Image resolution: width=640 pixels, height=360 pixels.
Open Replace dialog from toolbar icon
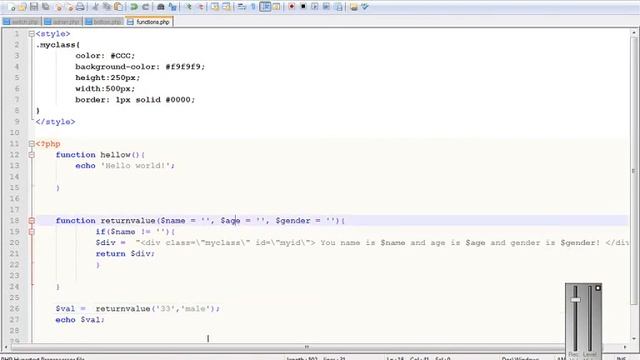tap(173, 7)
